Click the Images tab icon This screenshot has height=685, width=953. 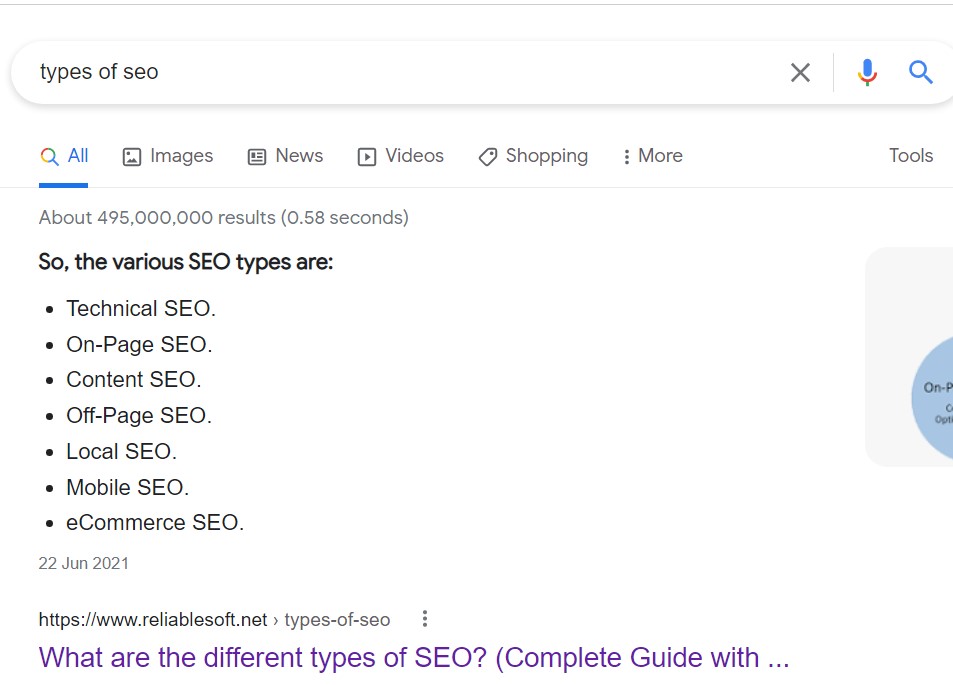[132, 156]
